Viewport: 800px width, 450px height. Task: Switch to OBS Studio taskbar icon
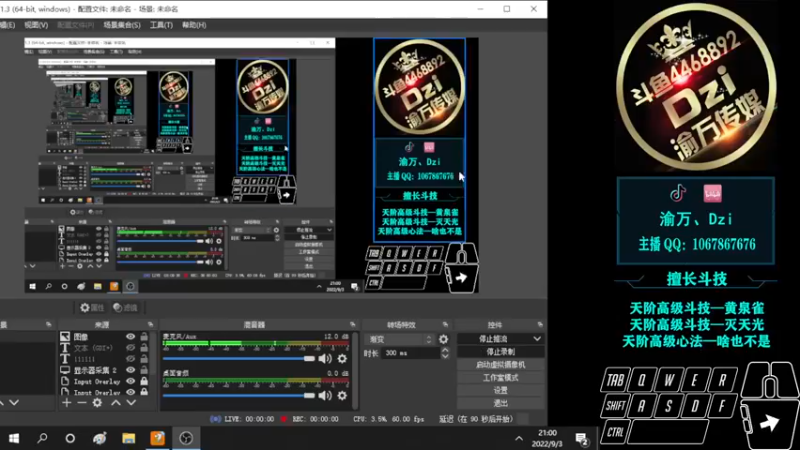[186, 438]
